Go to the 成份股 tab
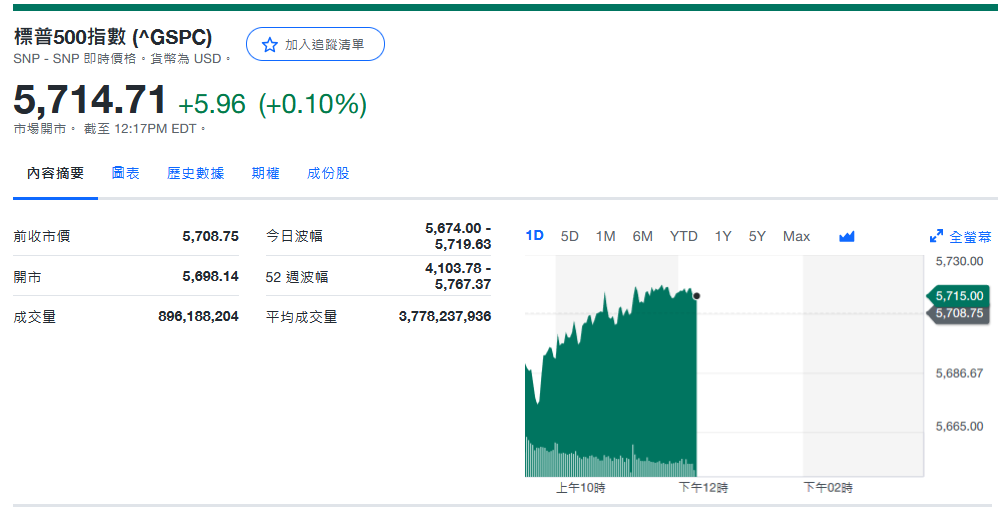 click(328, 173)
